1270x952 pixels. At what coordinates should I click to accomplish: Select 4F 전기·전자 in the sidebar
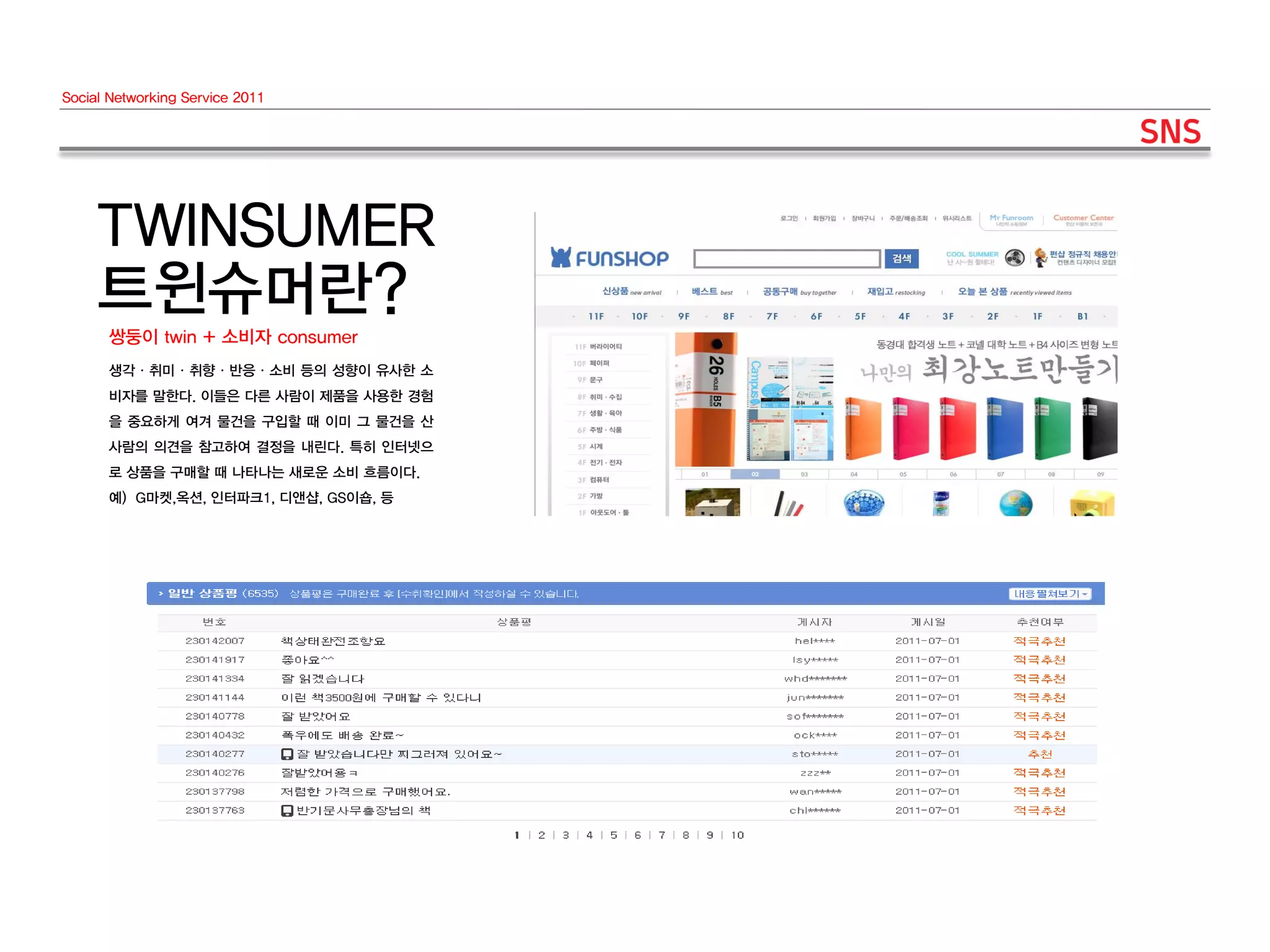click(x=600, y=462)
